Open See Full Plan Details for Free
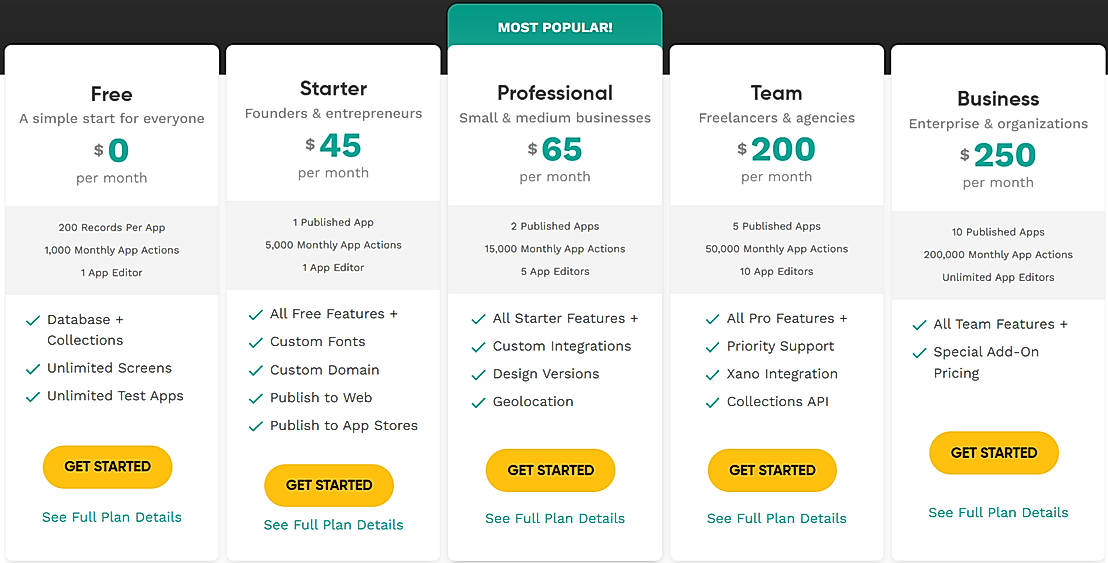The width and height of the screenshot is (1108, 563). (112, 517)
